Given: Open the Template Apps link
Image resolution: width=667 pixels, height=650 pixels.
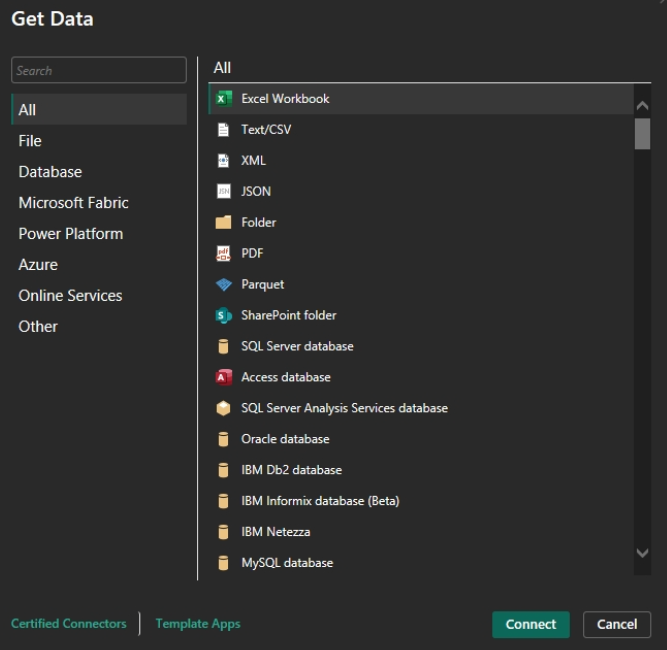Looking at the screenshot, I should point(198,624).
